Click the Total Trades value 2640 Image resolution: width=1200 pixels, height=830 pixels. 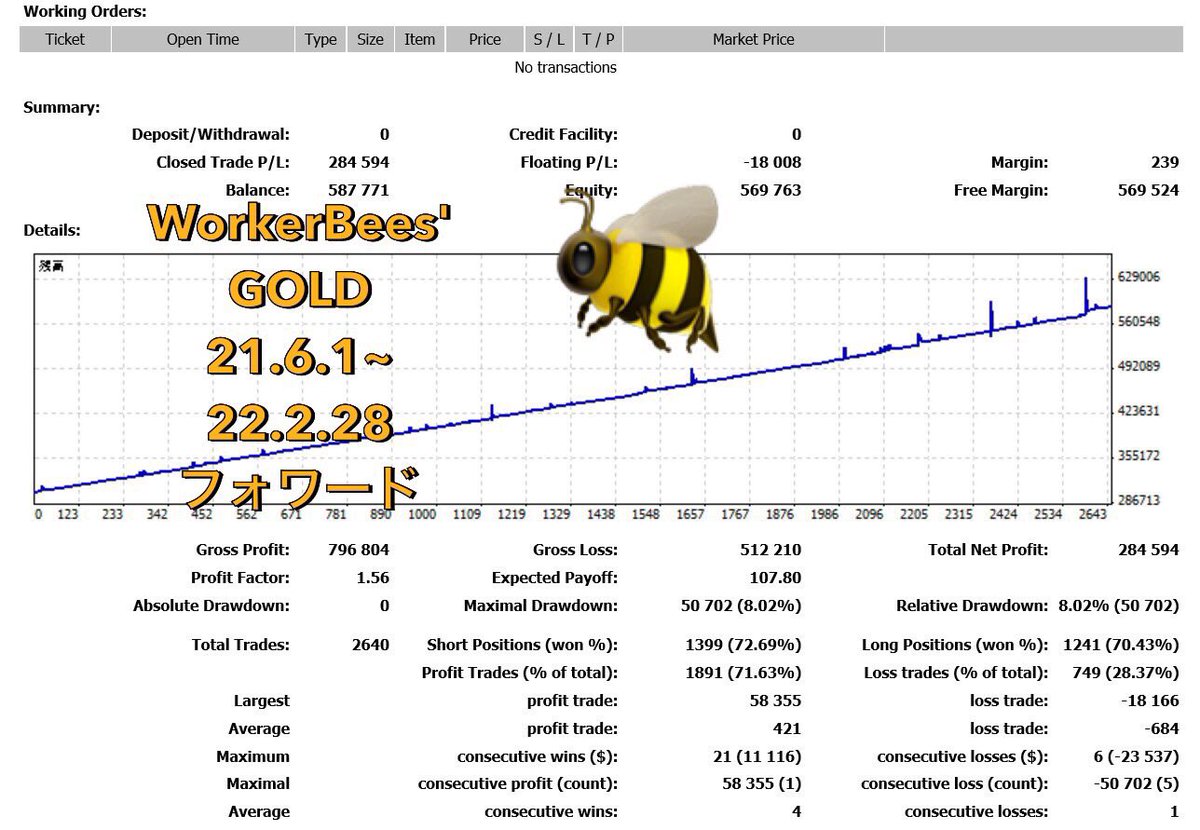pos(371,645)
